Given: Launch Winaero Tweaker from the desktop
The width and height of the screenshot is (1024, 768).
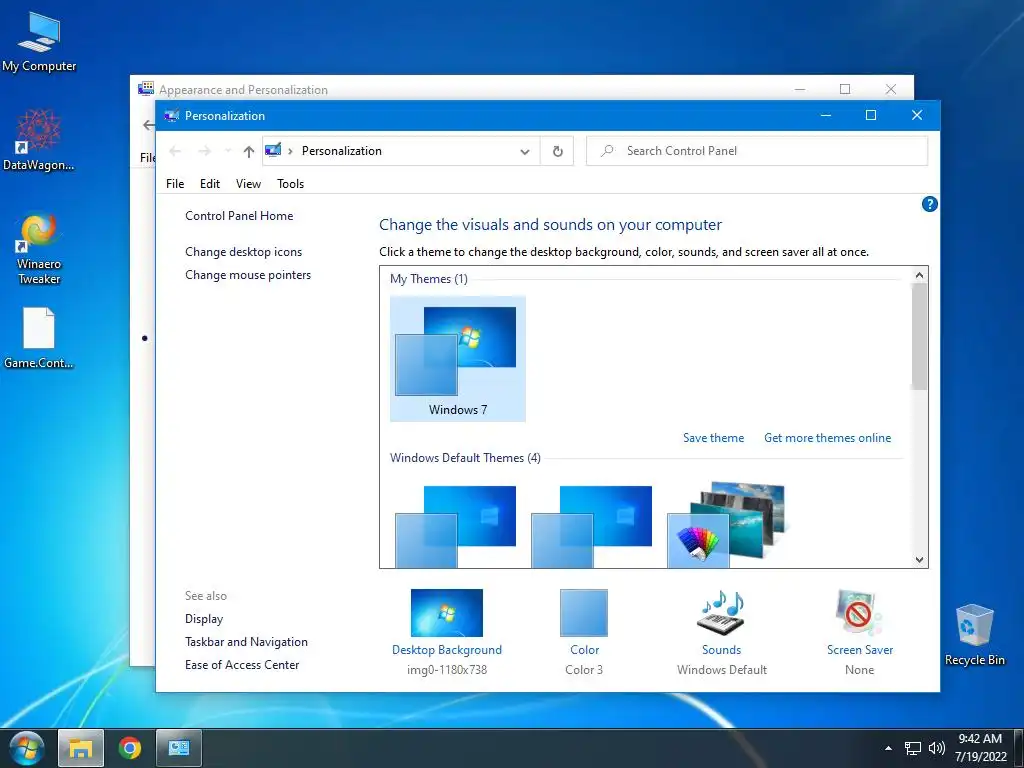Looking at the screenshot, I should [x=39, y=248].
